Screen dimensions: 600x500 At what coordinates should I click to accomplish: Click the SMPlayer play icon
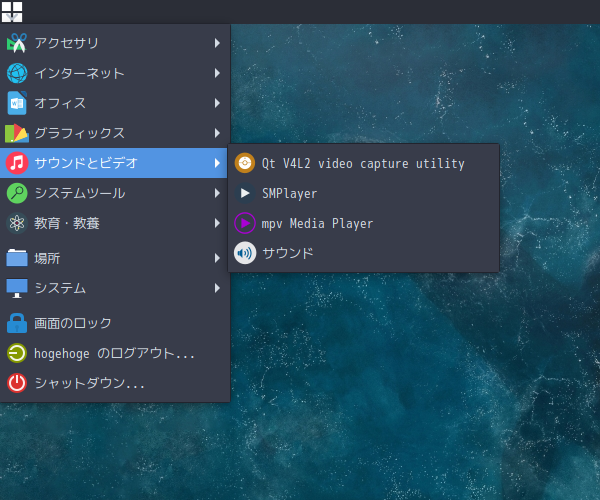point(245,193)
